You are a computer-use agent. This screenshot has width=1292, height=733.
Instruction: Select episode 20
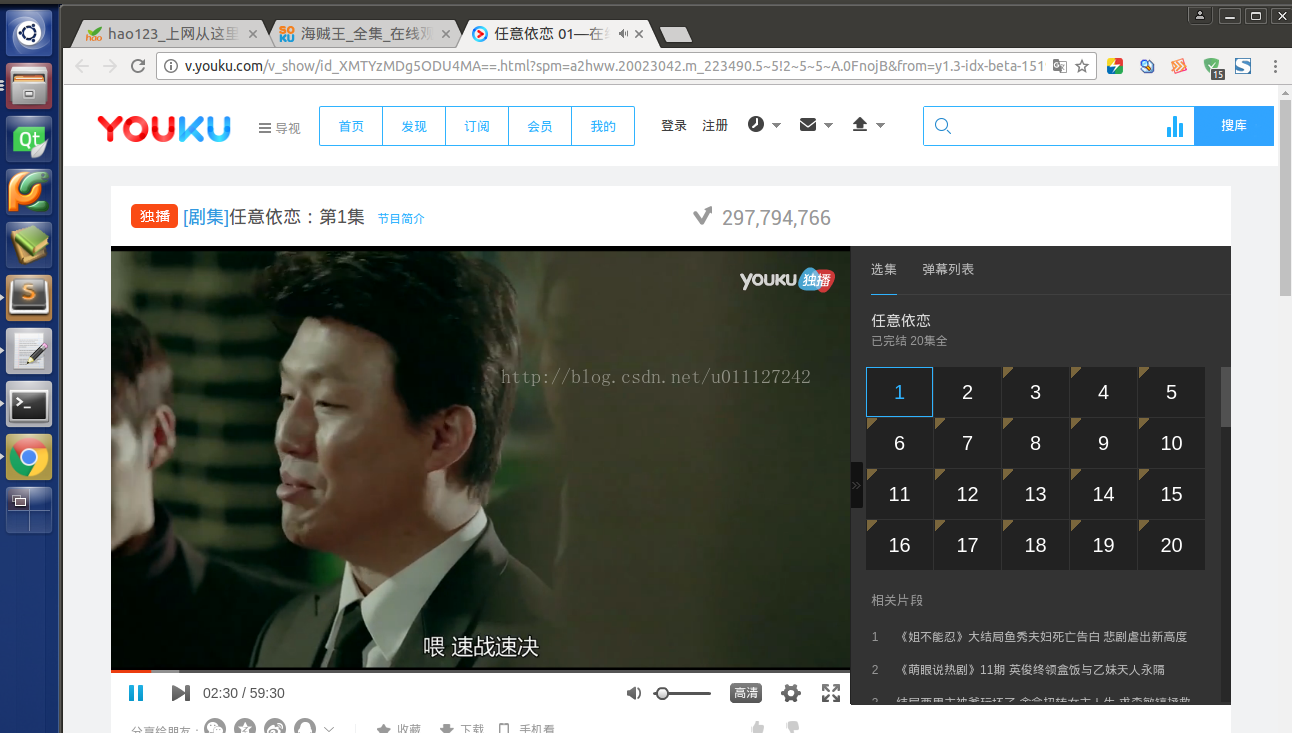pos(1171,545)
